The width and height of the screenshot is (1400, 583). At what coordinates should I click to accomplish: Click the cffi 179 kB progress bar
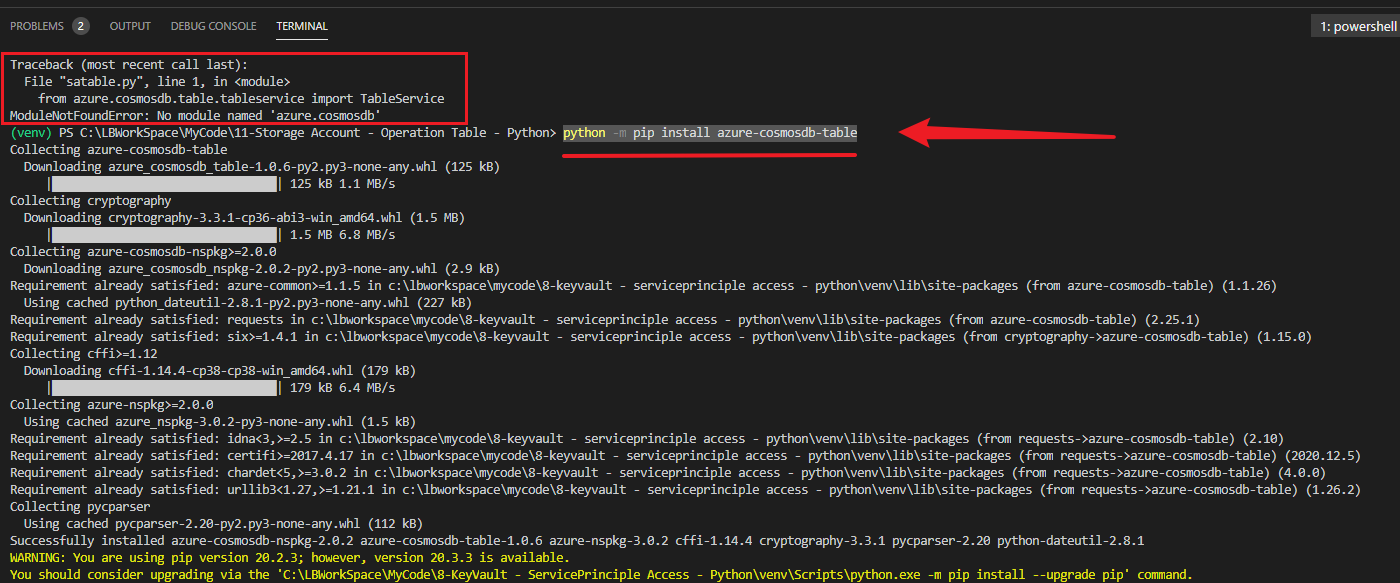(x=164, y=388)
